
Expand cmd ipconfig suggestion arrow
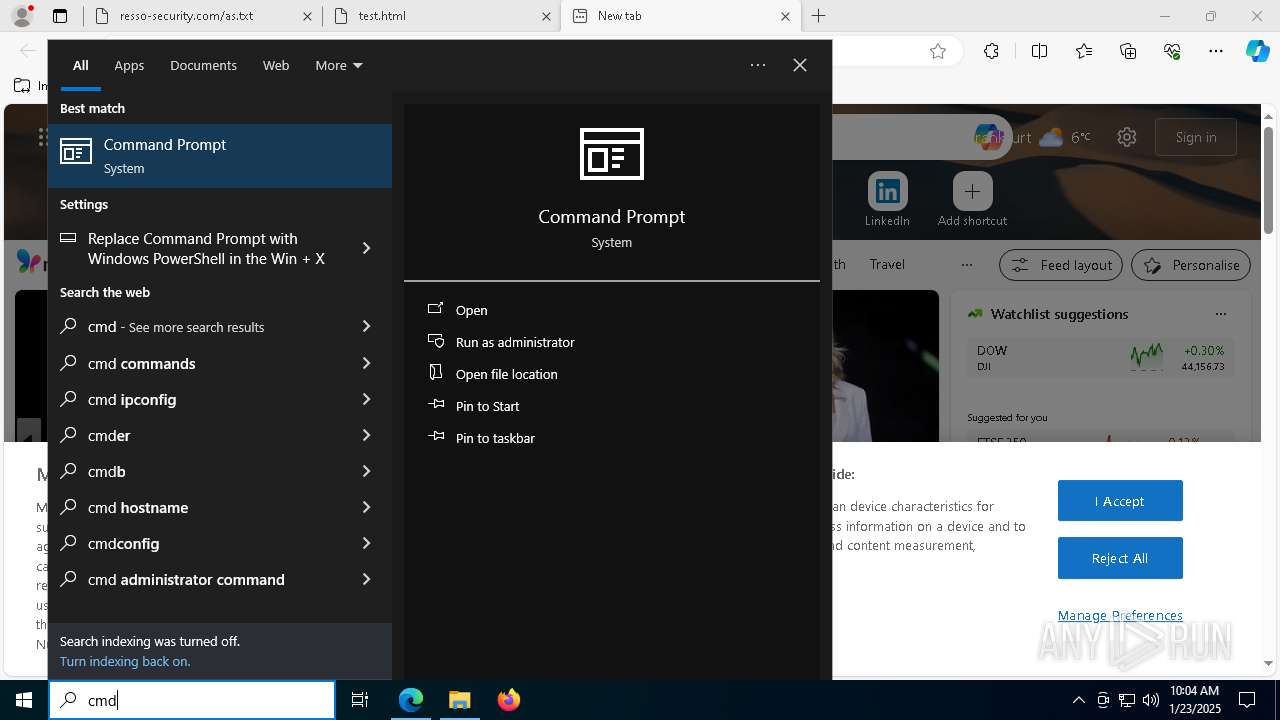(x=366, y=399)
